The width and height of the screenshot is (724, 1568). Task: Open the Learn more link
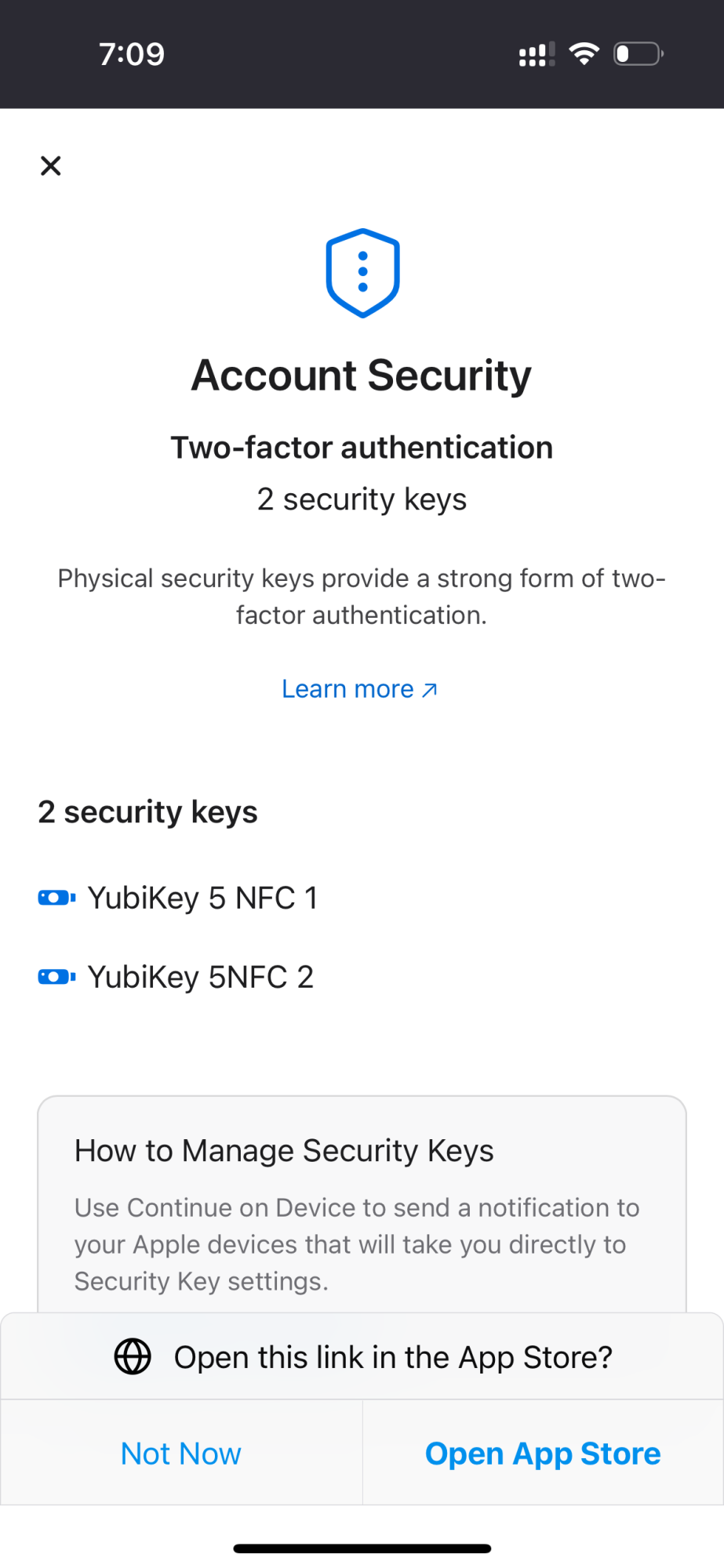(348, 689)
